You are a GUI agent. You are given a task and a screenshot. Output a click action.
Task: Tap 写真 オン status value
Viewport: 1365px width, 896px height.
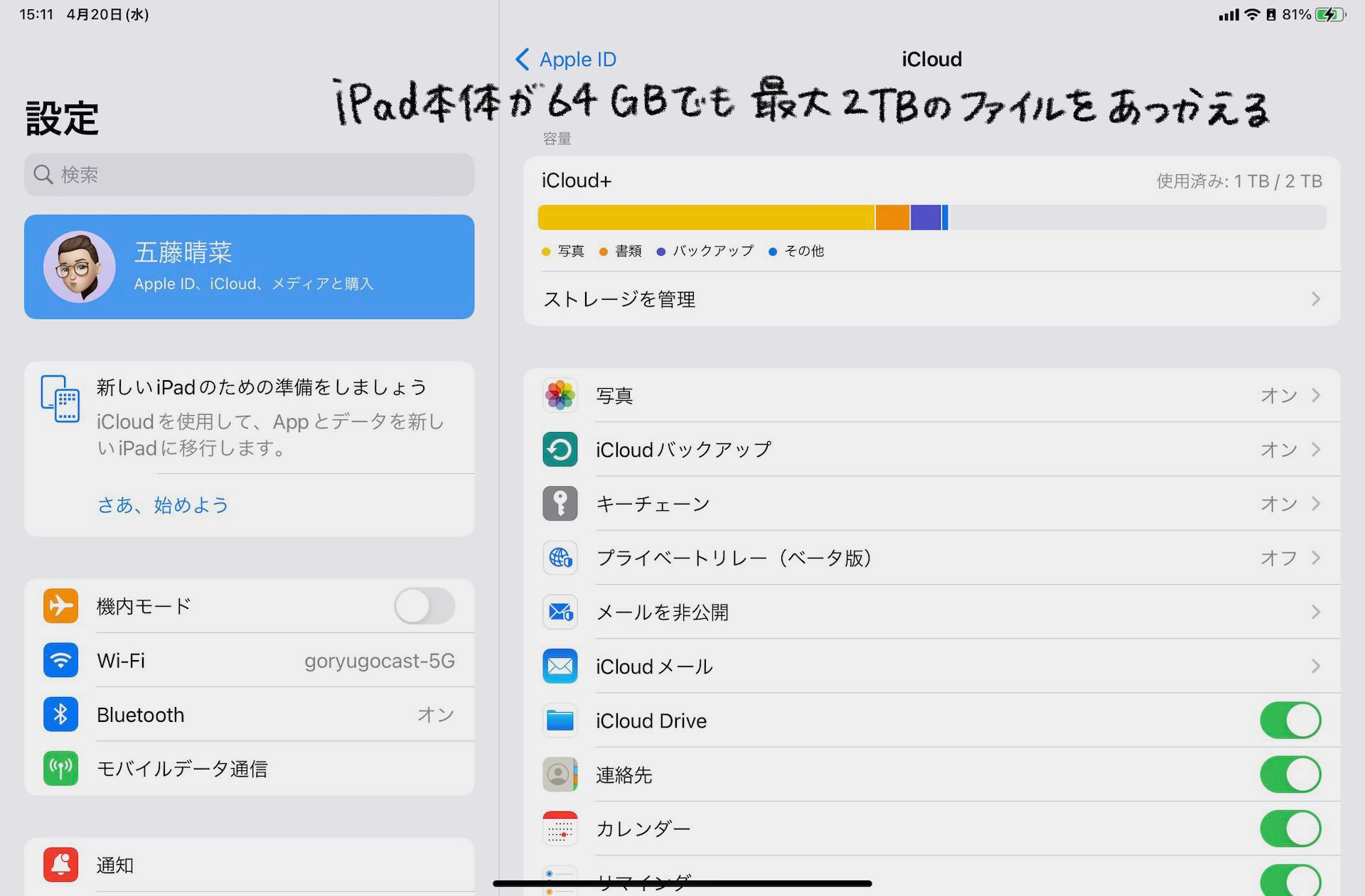[1279, 395]
